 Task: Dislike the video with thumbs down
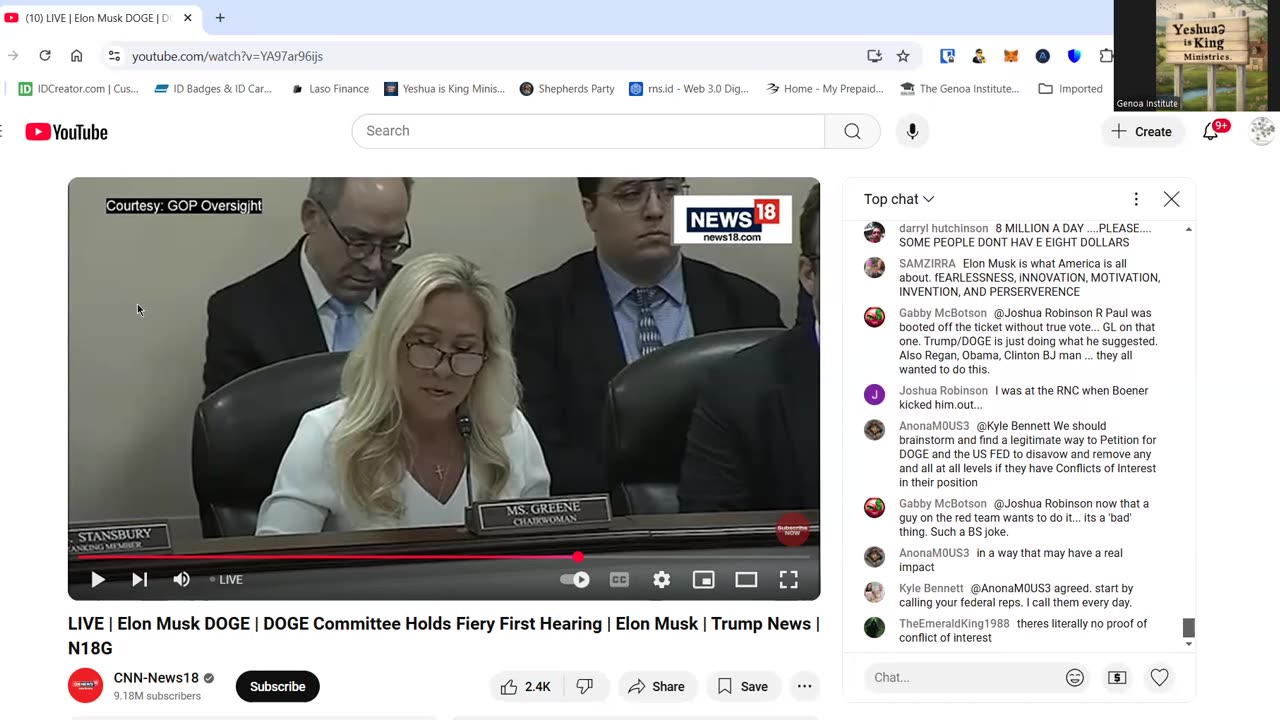pyautogui.click(x=585, y=686)
